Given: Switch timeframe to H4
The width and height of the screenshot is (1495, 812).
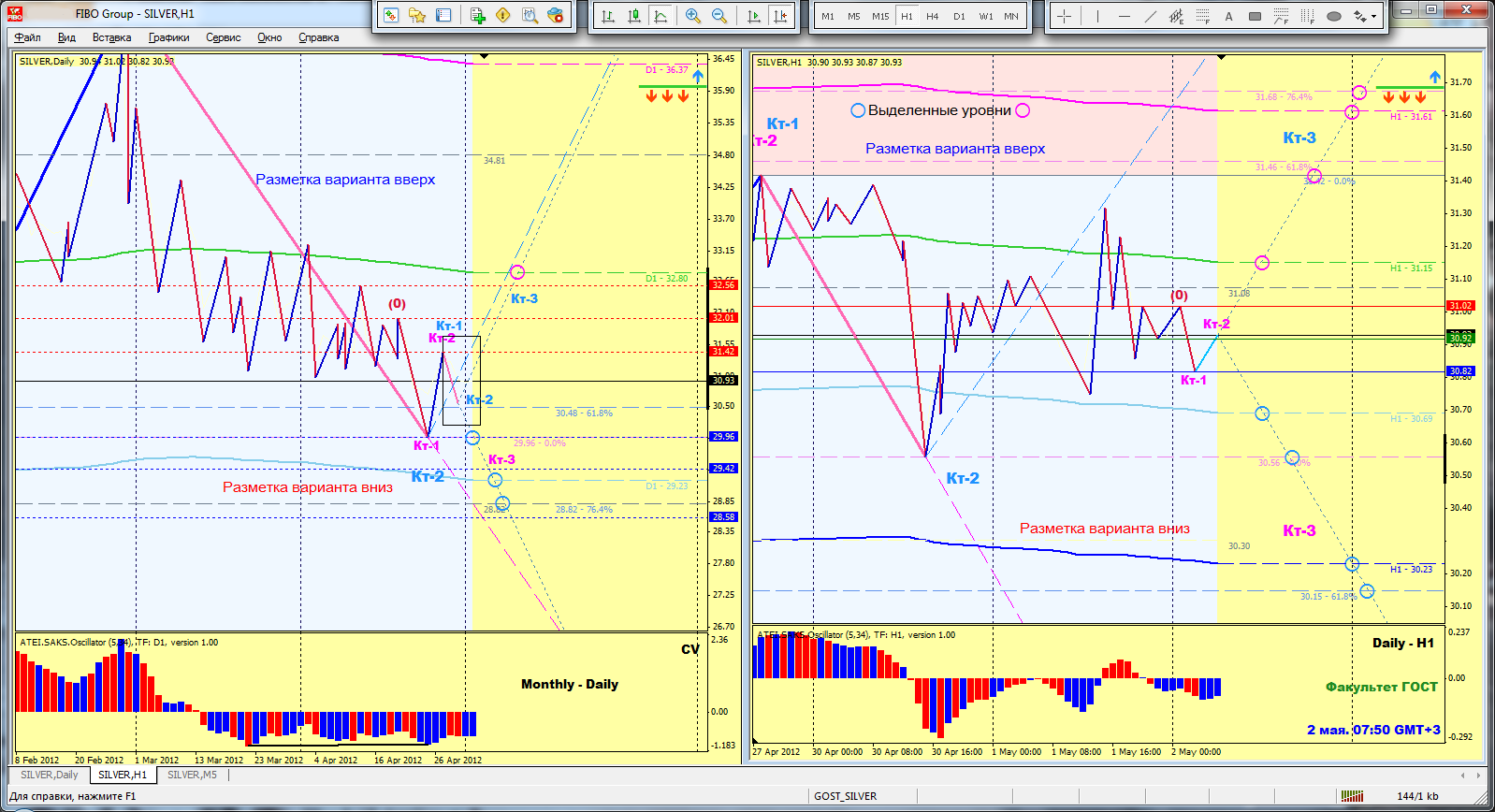Looking at the screenshot, I should click(x=933, y=16).
